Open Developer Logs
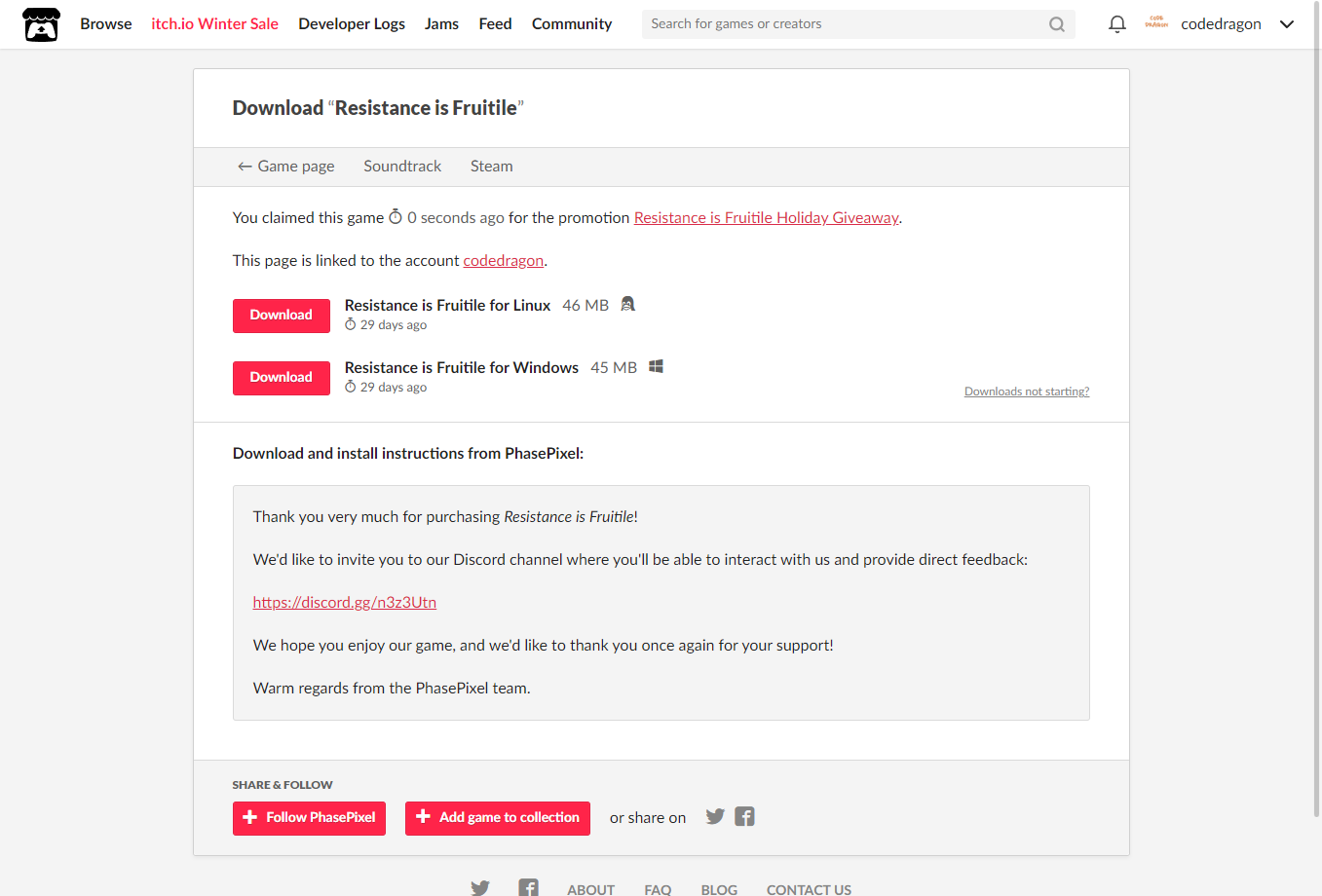 point(352,23)
